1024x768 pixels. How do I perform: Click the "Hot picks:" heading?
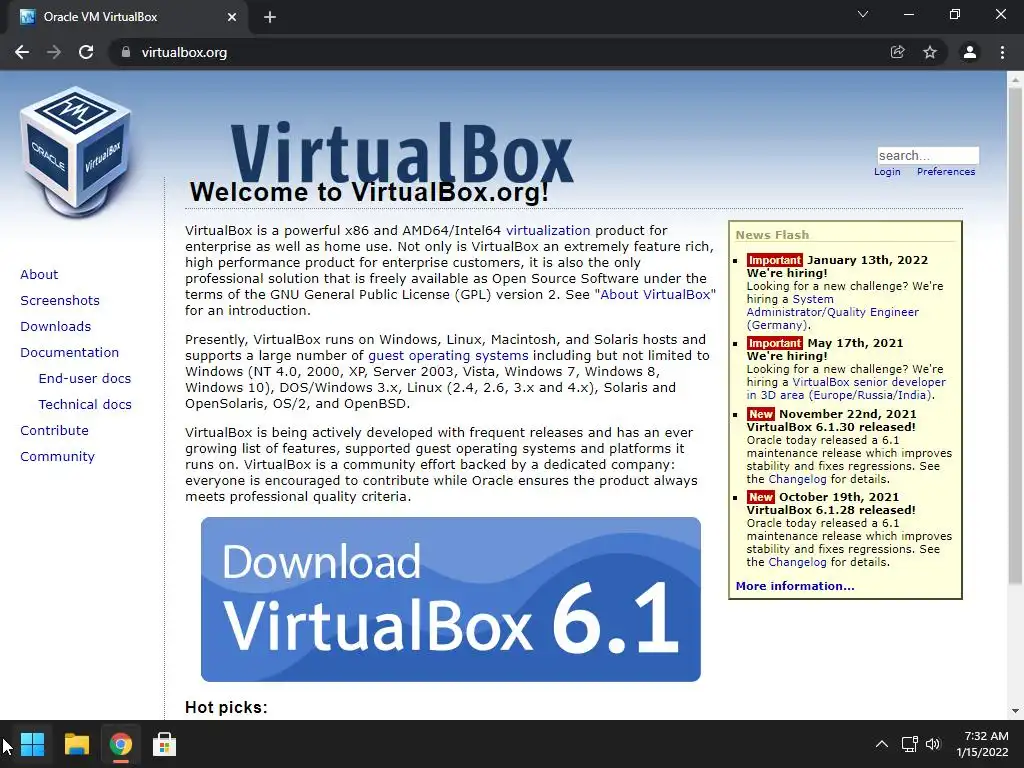226,707
